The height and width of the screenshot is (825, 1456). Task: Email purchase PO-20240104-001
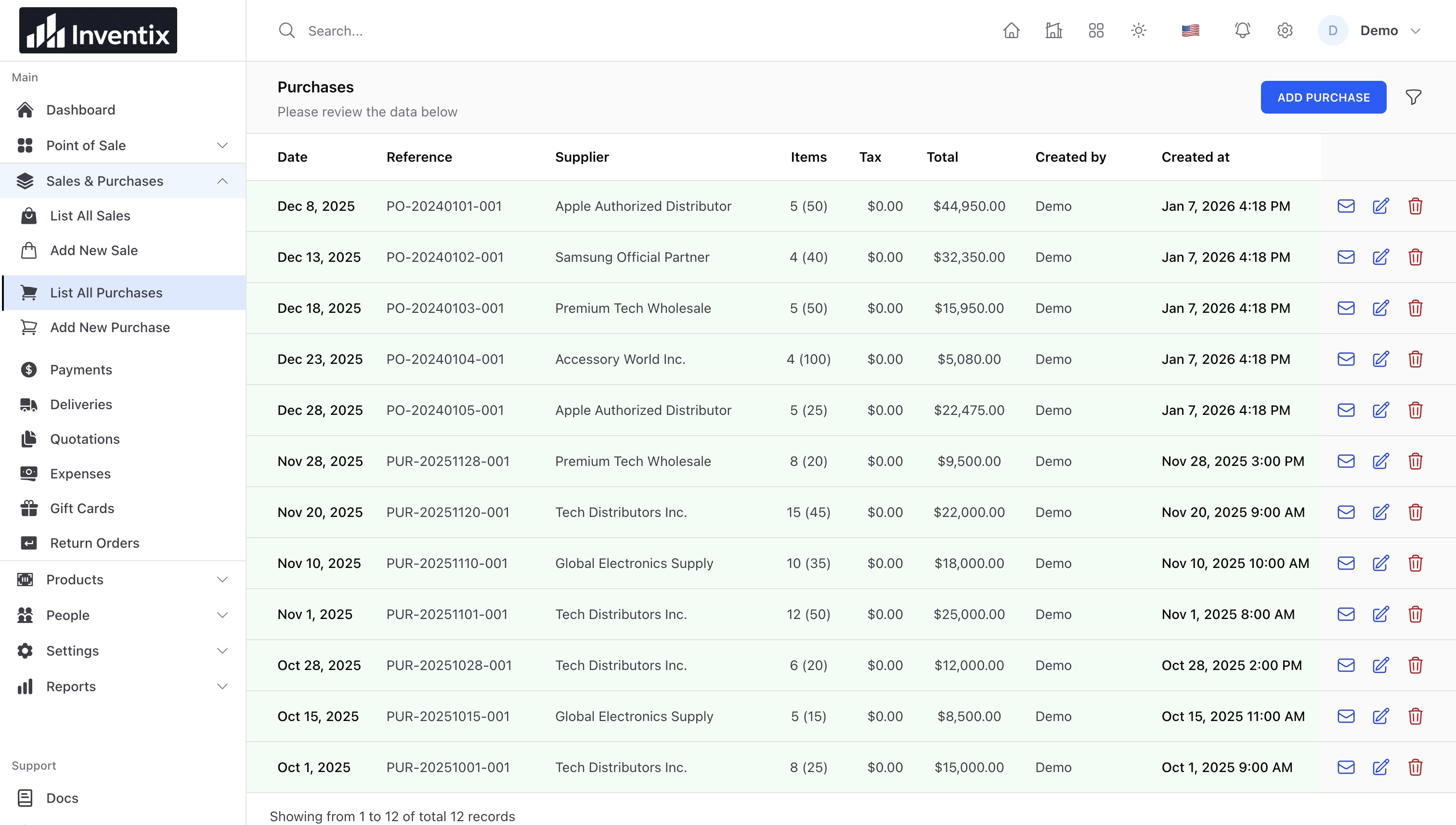click(1346, 359)
